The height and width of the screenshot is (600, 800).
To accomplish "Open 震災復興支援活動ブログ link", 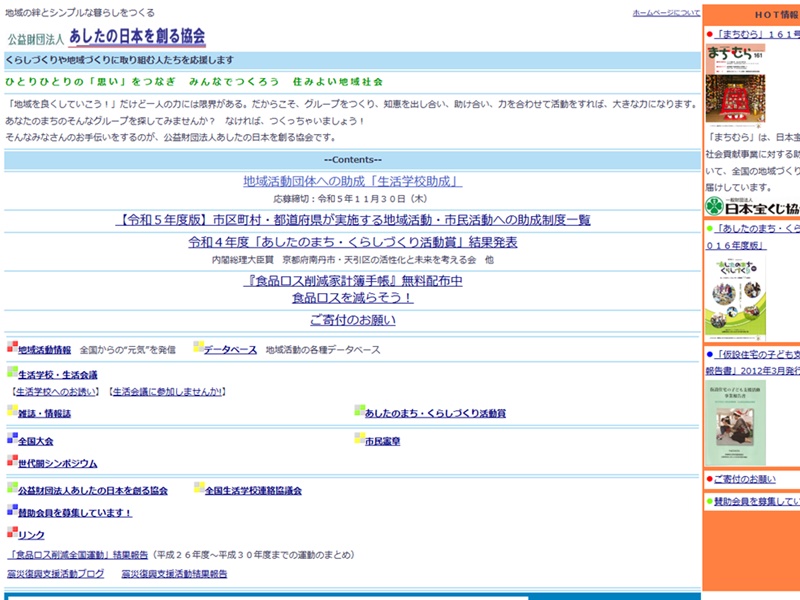I will coord(56,574).
